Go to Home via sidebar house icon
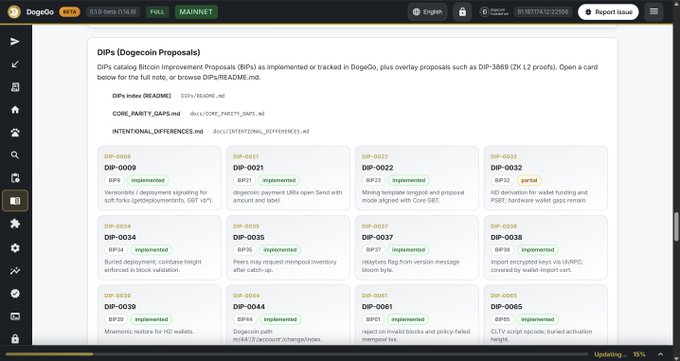 tap(15, 110)
